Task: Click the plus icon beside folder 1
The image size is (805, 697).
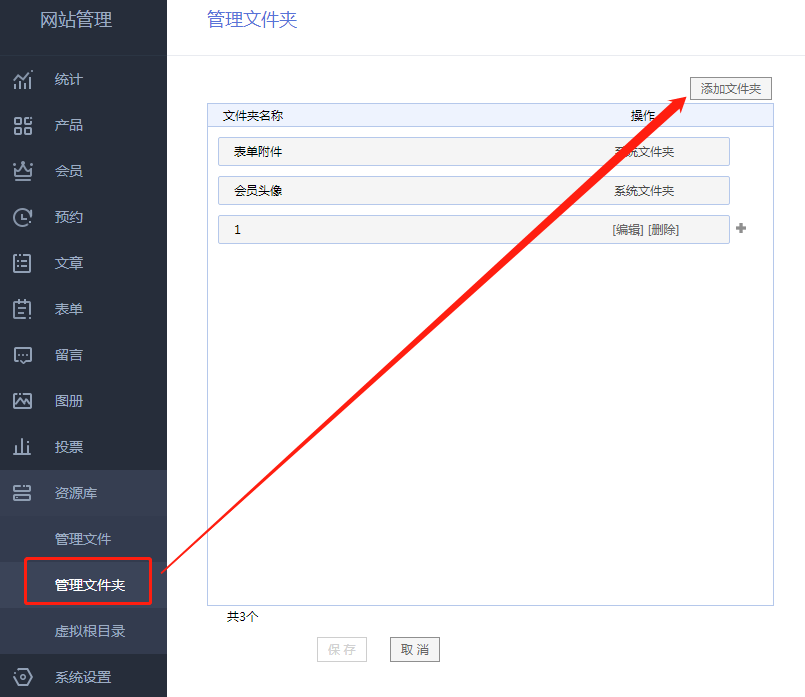Action: [x=741, y=229]
